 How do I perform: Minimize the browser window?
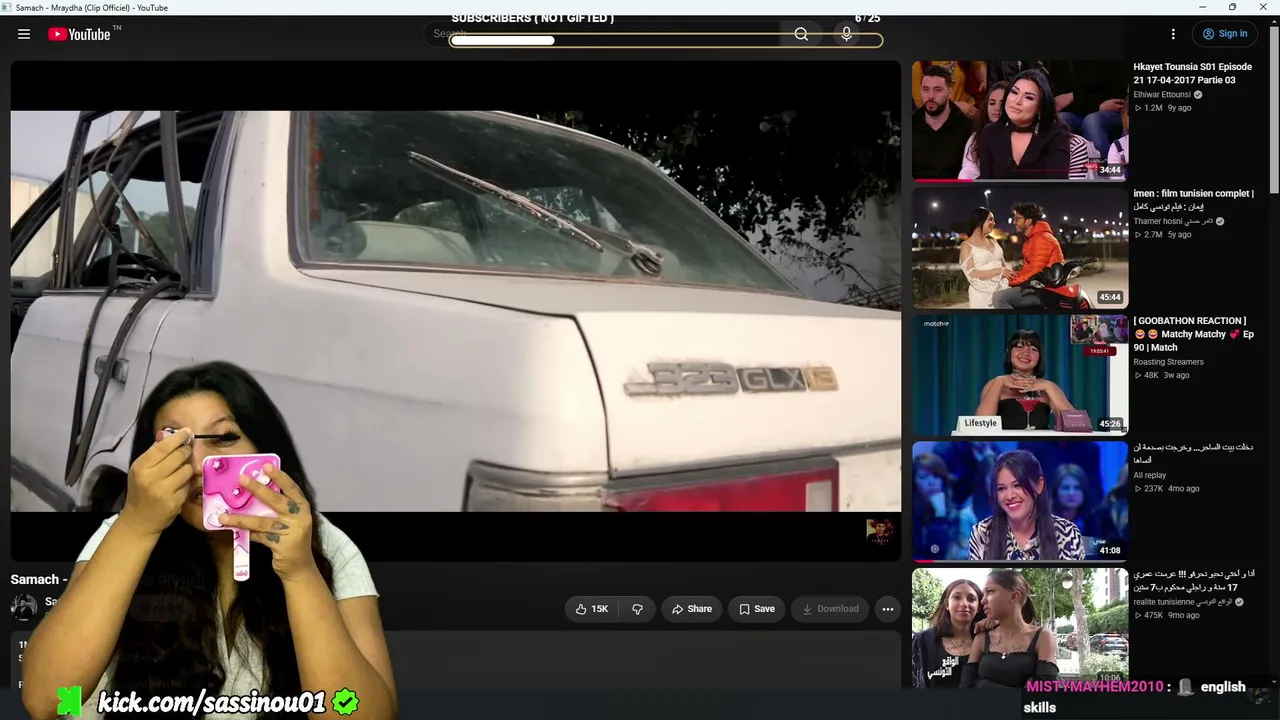click(x=1203, y=7)
